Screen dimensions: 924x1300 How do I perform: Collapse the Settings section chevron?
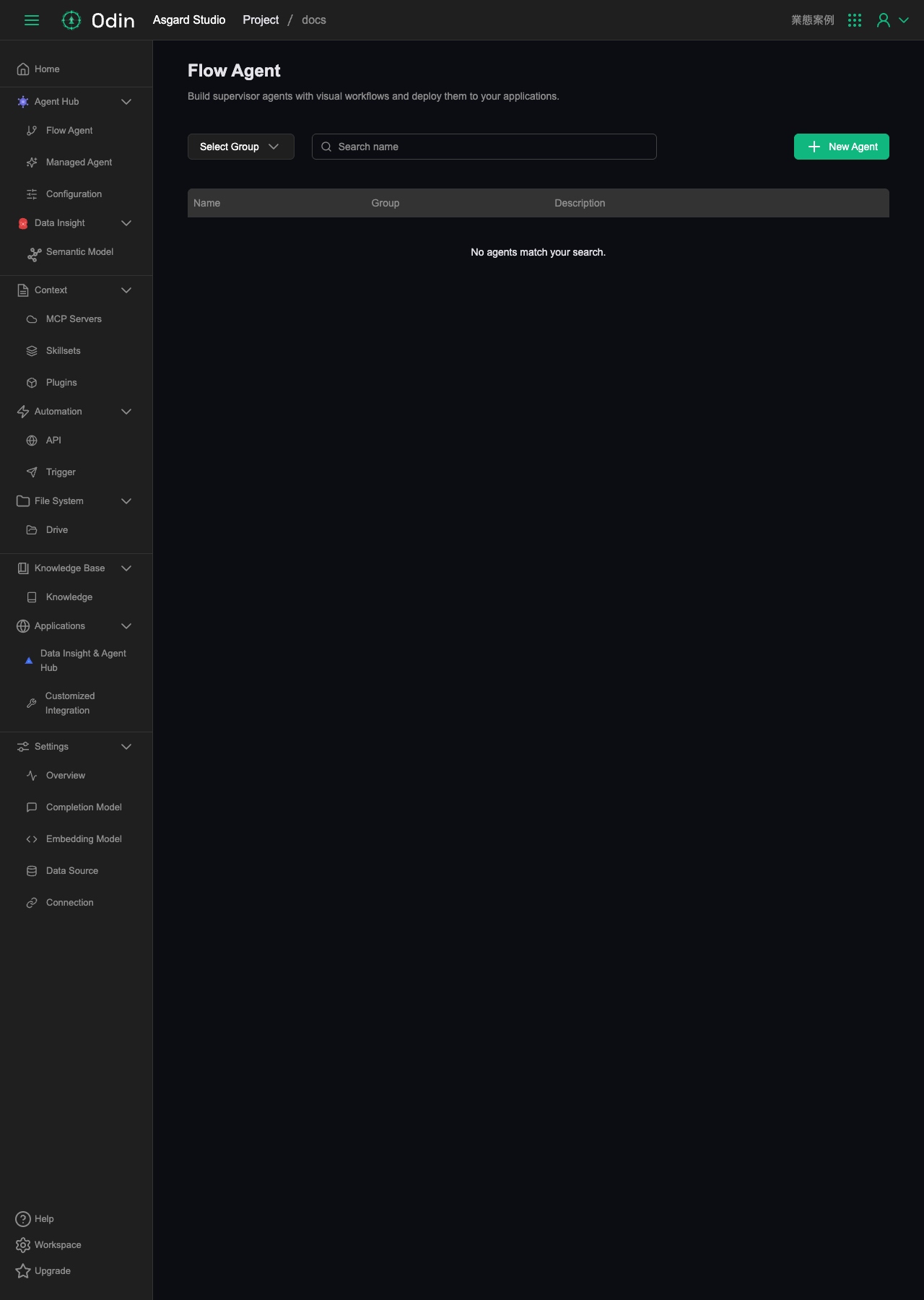[126, 747]
